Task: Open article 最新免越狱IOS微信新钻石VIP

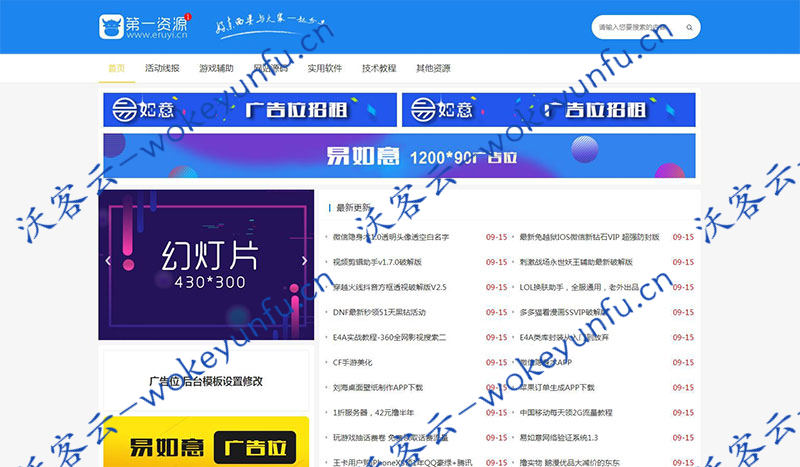Action: point(589,237)
